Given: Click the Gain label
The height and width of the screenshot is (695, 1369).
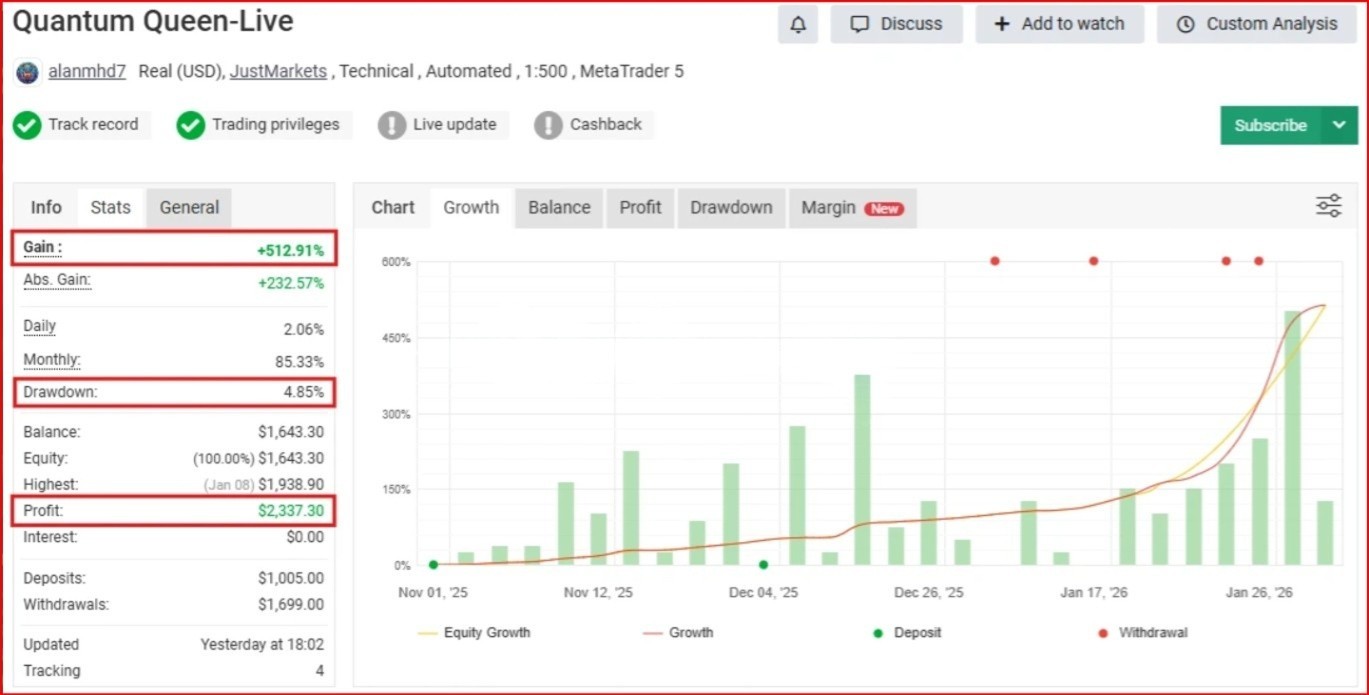Looking at the screenshot, I should pyautogui.click(x=42, y=247).
